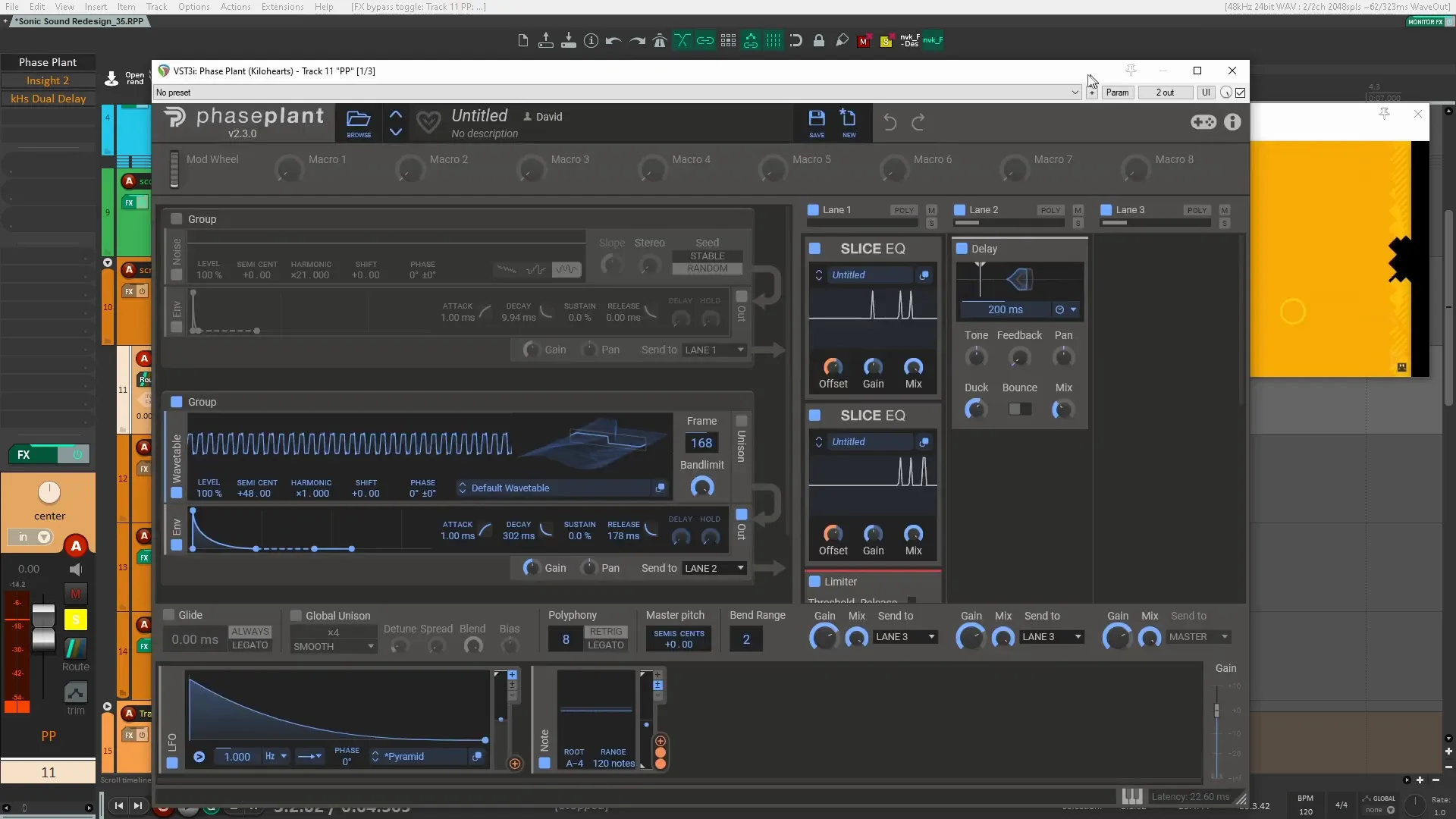
Task: Toggle the second Group enable box
Action: pyautogui.click(x=176, y=402)
